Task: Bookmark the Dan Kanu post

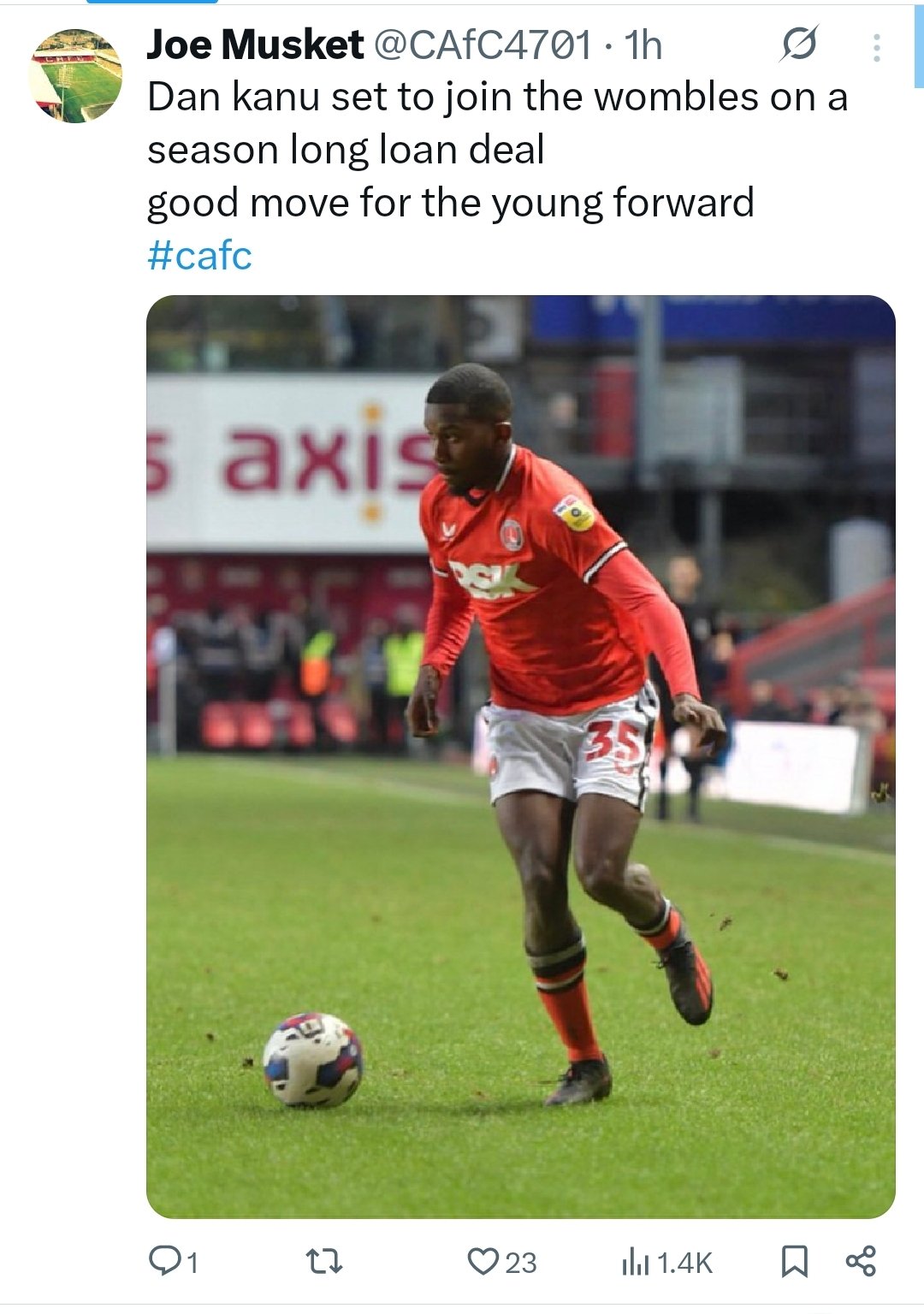Action: pos(795,1261)
